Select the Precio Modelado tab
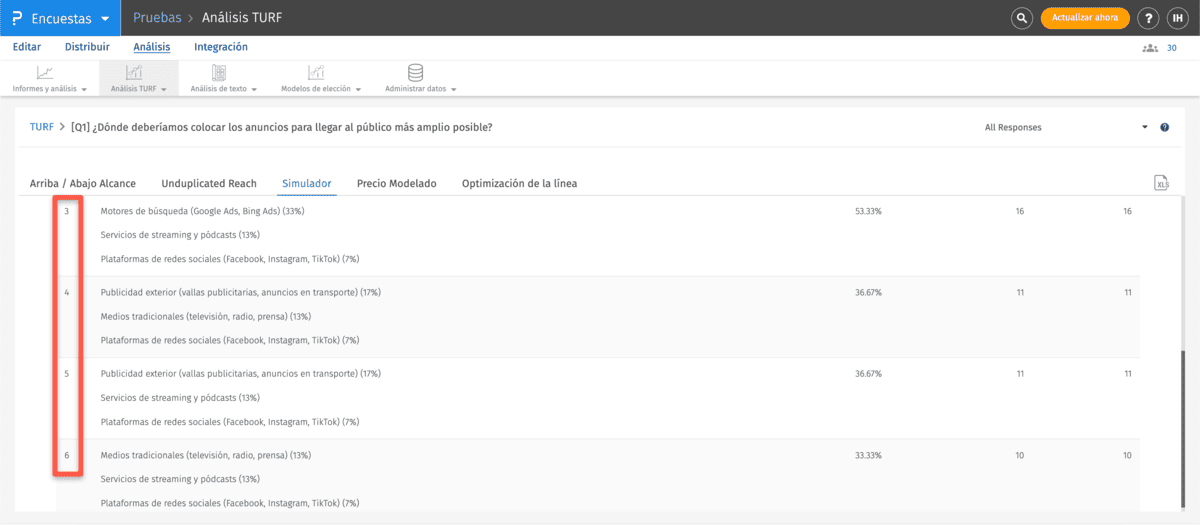 pyautogui.click(x=397, y=184)
